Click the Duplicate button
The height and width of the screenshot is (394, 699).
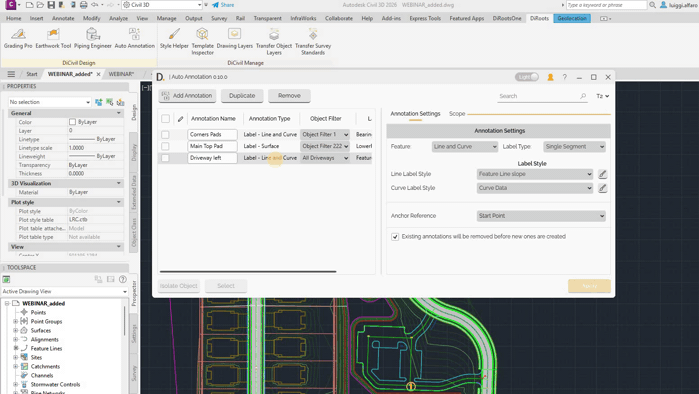click(242, 96)
